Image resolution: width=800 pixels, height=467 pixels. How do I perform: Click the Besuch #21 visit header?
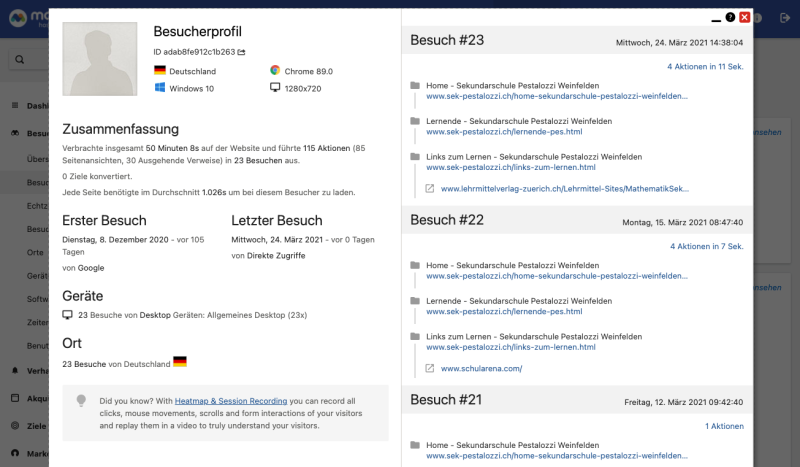447,400
